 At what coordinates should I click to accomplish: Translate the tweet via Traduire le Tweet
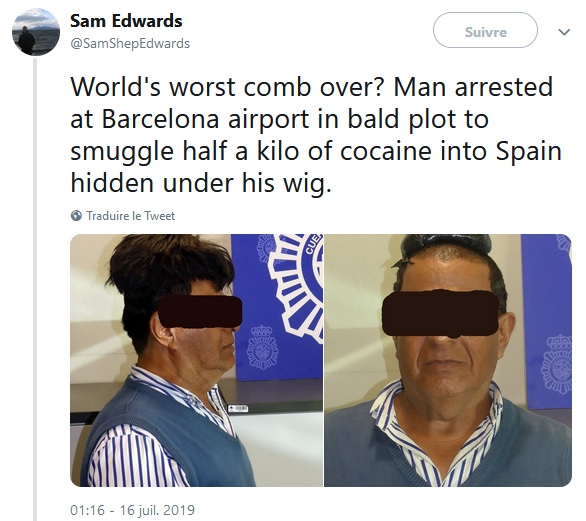tap(130, 216)
